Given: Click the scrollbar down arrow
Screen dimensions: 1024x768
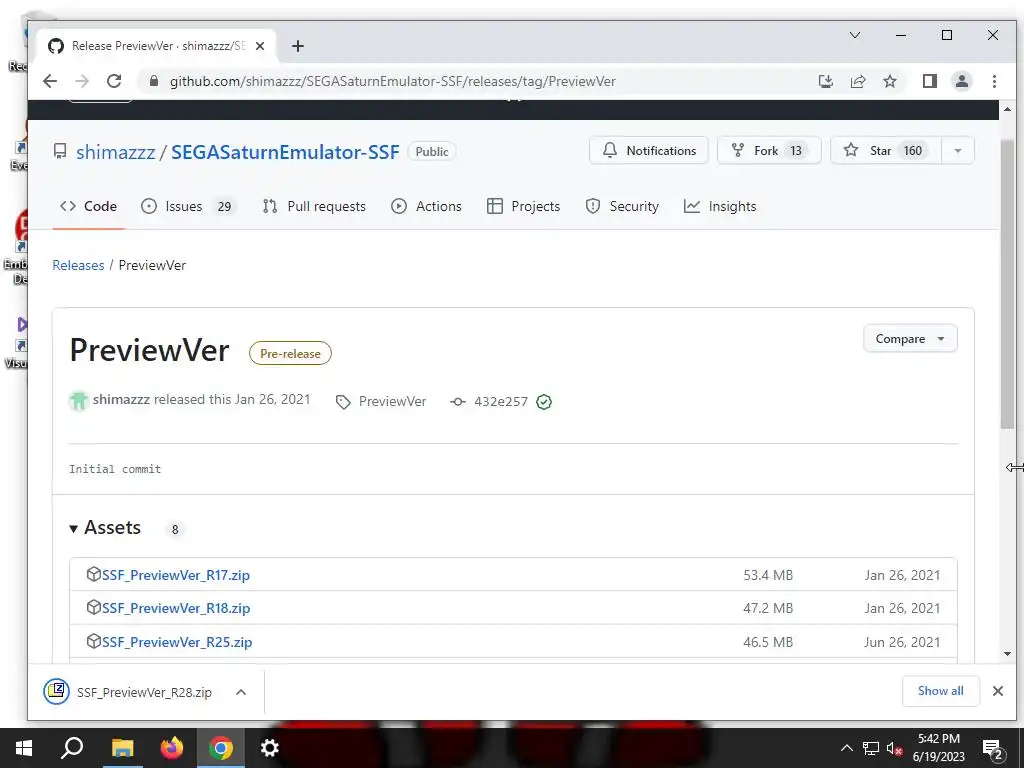Looking at the screenshot, I should point(1007,654).
